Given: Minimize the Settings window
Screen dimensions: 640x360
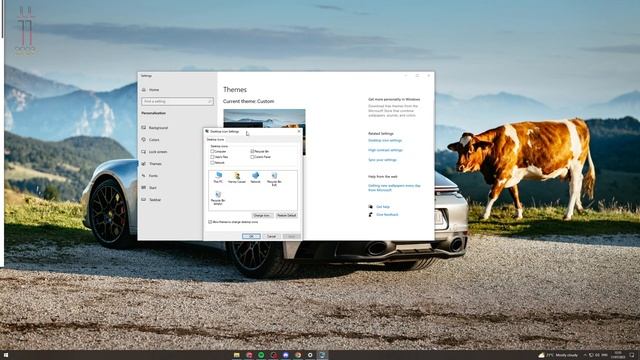Looking at the screenshot, I should click(406, 76).
